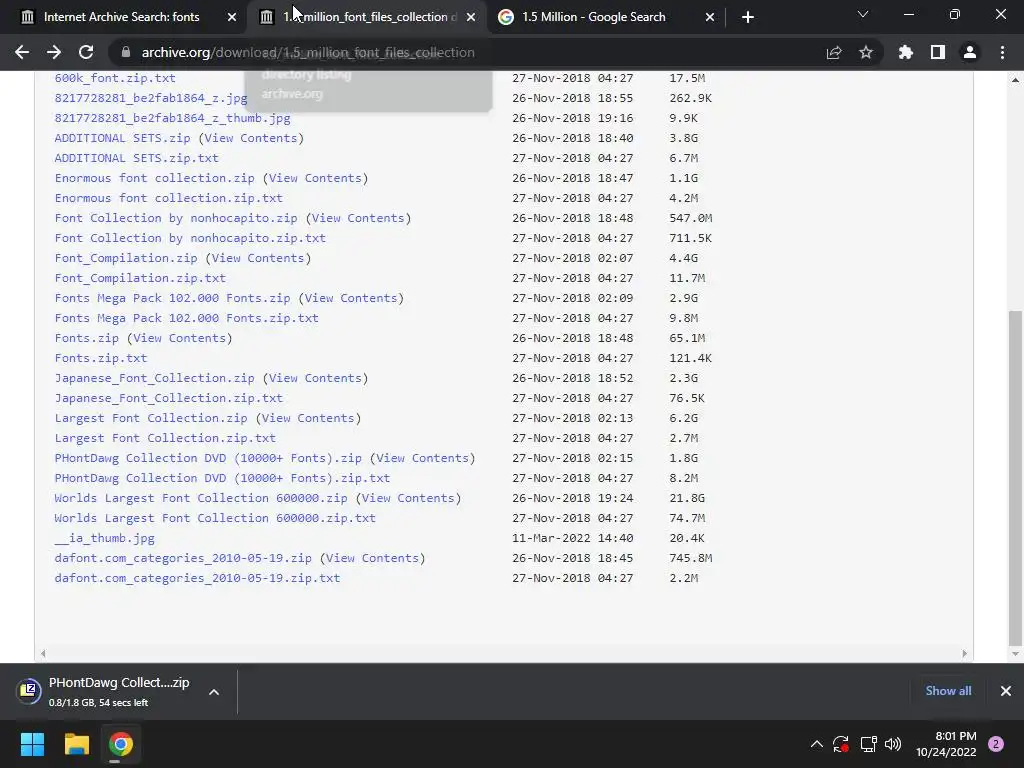Click scroll up arrow on vertical scrollbar
The width and height of the screenshot is (1024, 768).
point(1014,80)
